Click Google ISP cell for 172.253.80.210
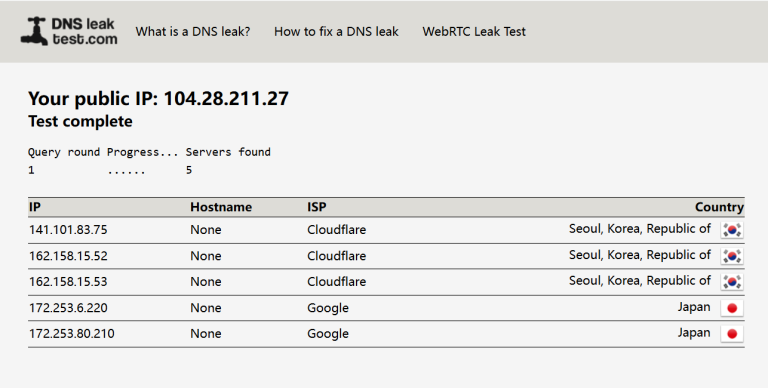768x388 pixels. point(328,334)
